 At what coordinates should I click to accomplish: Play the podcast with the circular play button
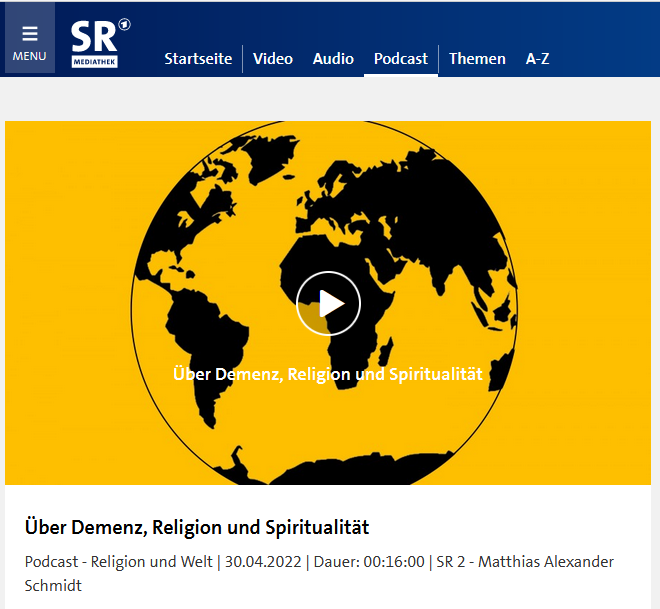pyautogui.click(x=328, y=303)
